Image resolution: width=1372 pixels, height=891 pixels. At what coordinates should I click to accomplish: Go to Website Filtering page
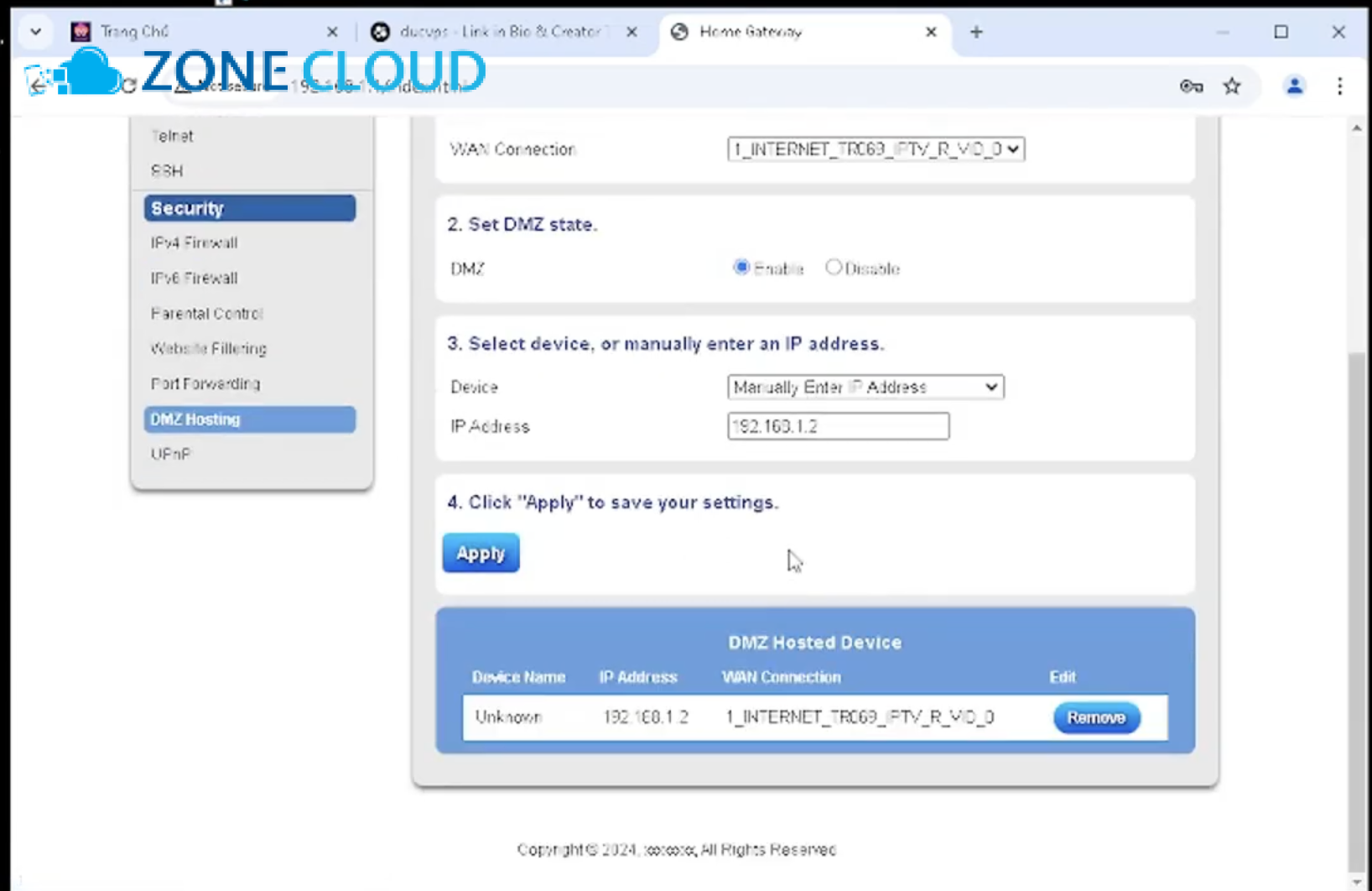(x=209, y=349)
